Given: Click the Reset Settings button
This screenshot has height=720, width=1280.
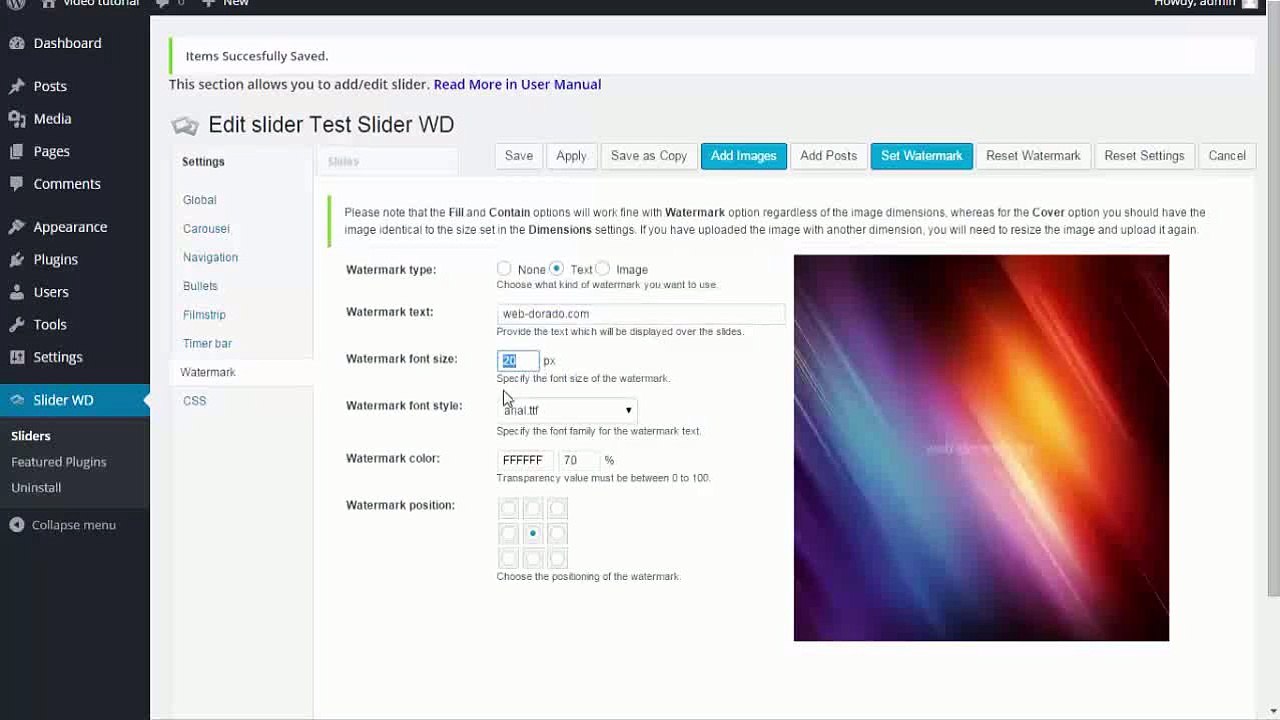Looking at the screenshot, I should point(1144,156).
